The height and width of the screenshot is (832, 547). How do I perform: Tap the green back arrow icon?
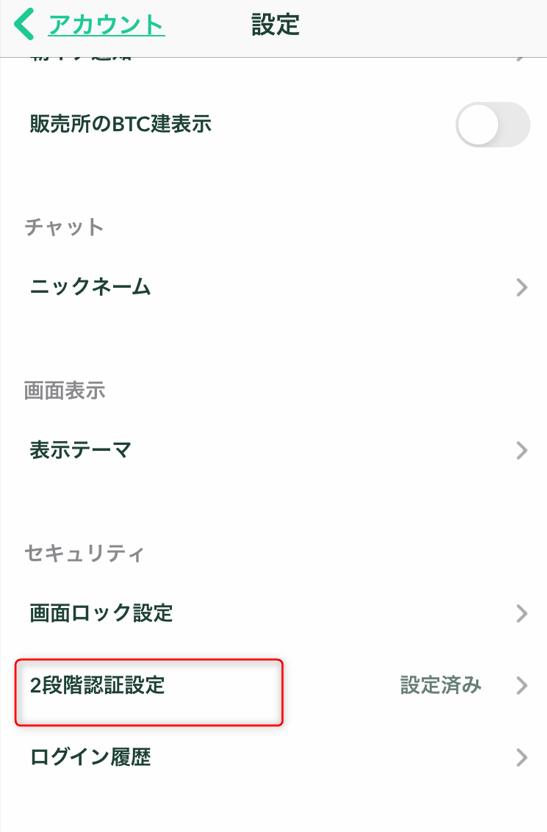click(24, 24)
